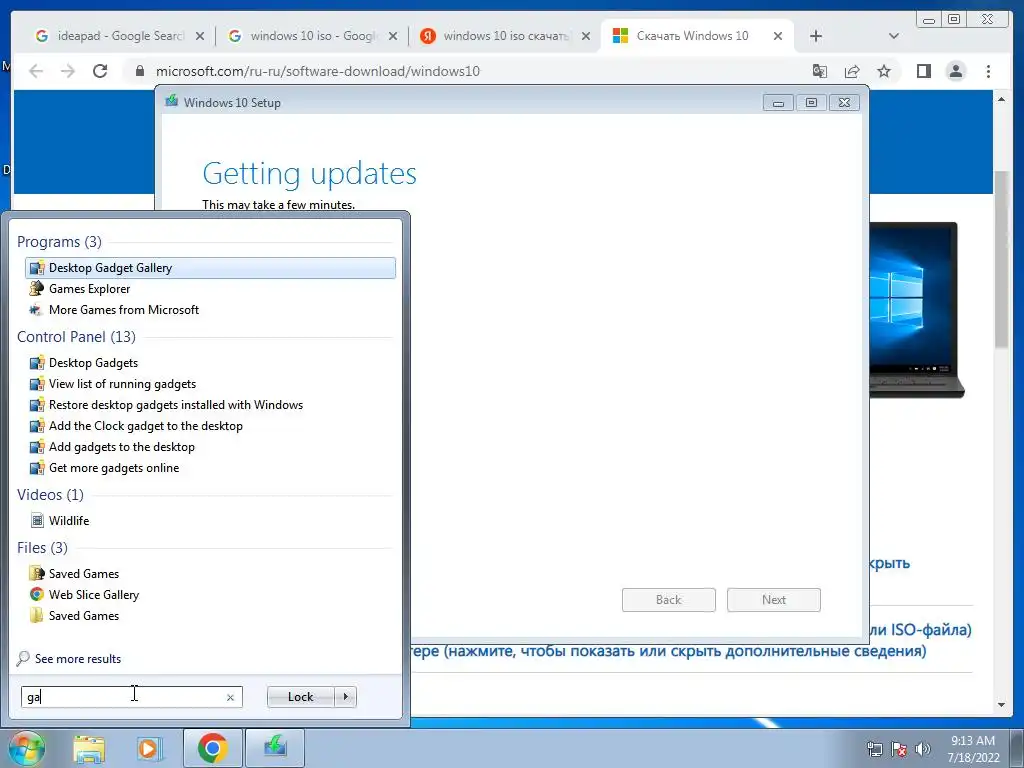Click the disabled Back button in Setup

[669, 600]
